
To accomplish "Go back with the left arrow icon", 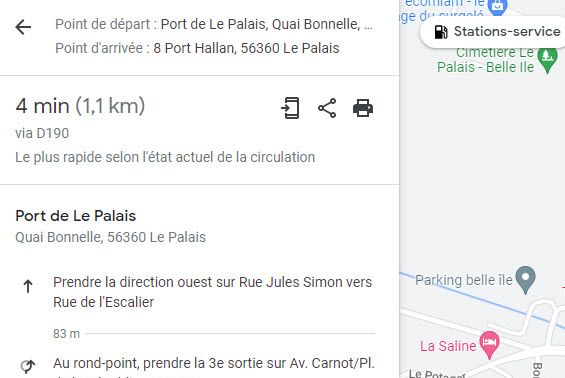I will point(23,27).
